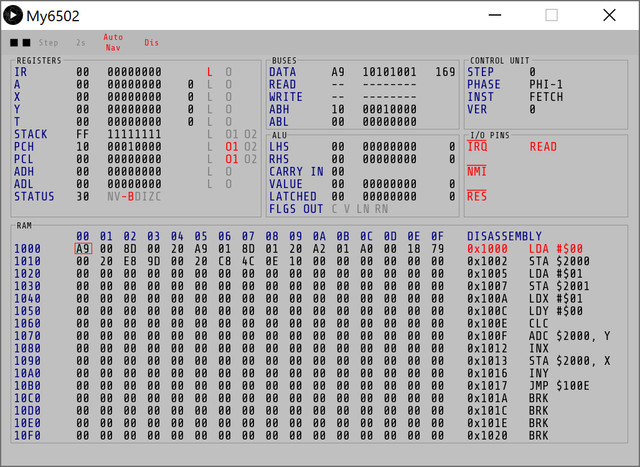Click the red L indicator for IR register
This screenshot has width=640, height=467.
[x=210, y=72]
